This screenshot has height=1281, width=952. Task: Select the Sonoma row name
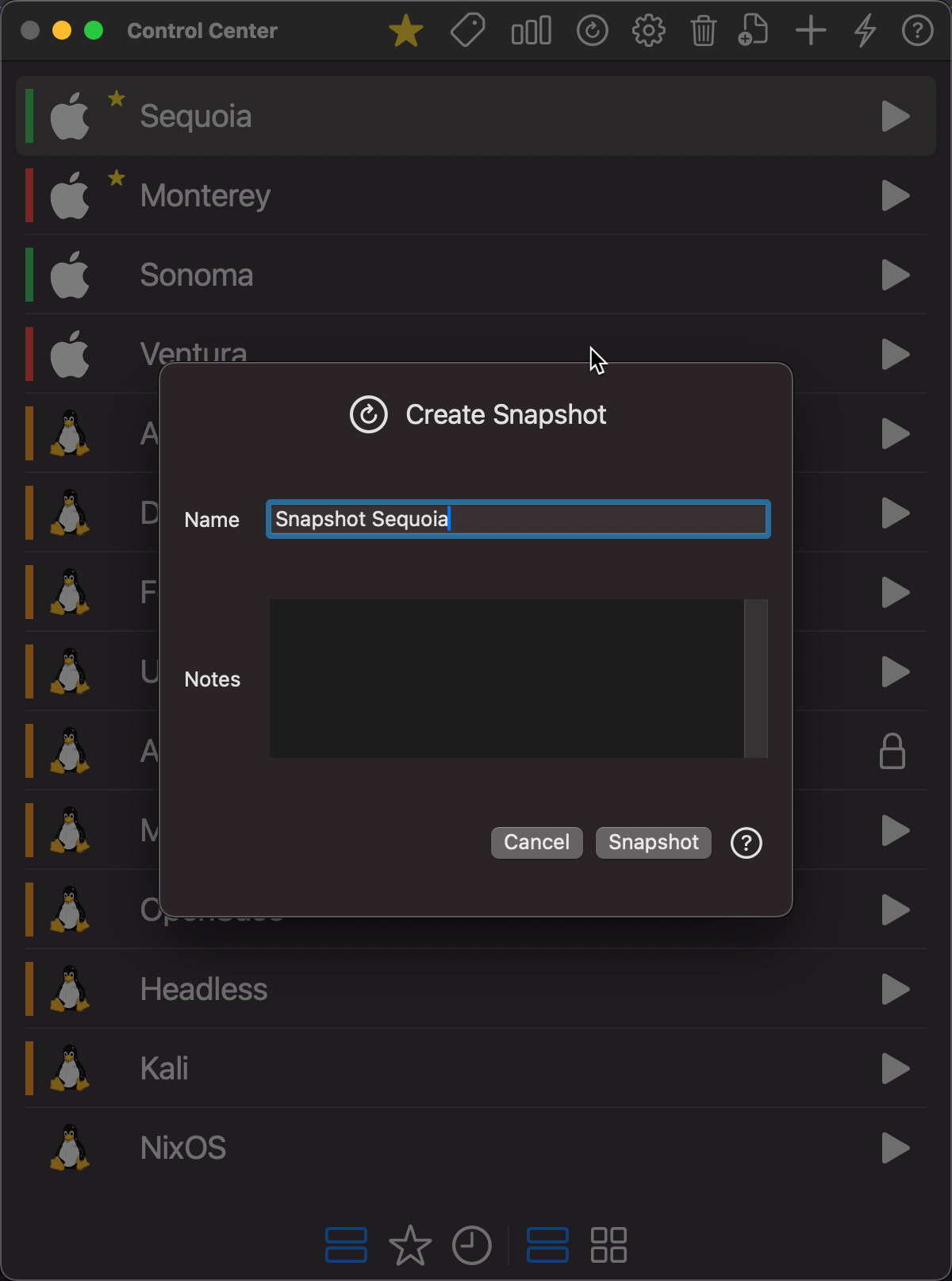[197, 275]
